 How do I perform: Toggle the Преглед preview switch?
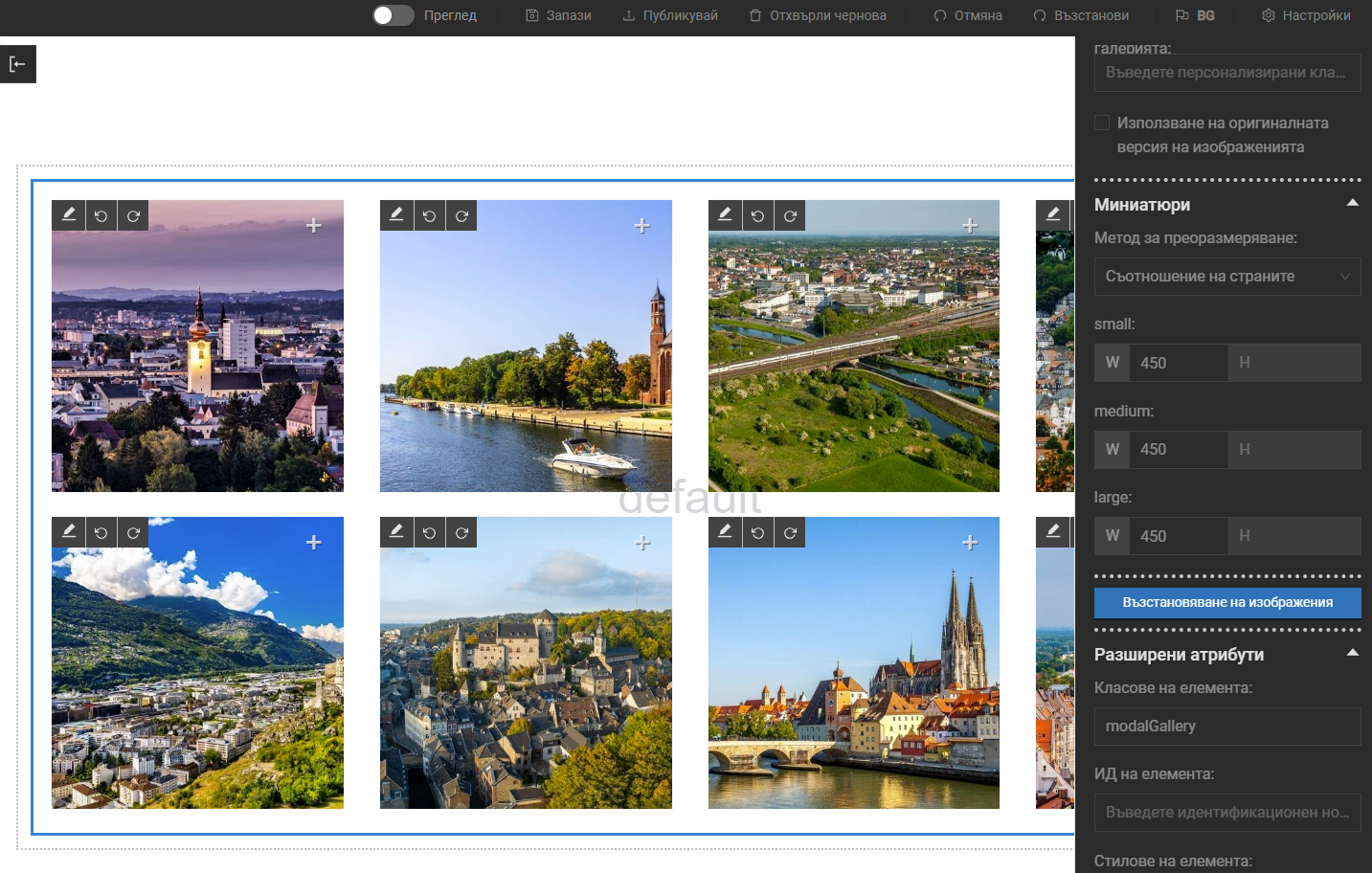[393, 15]
